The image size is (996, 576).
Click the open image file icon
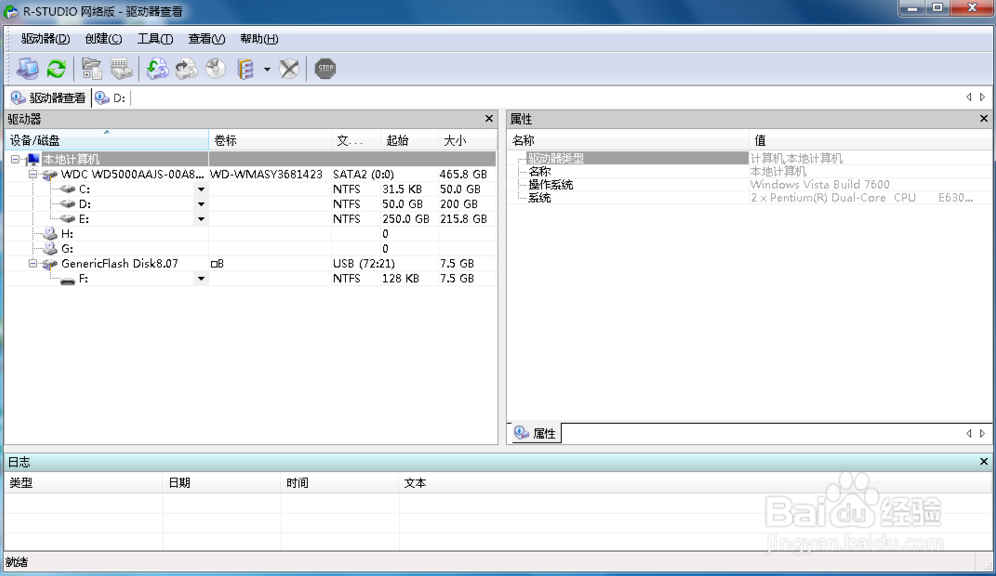157,69
